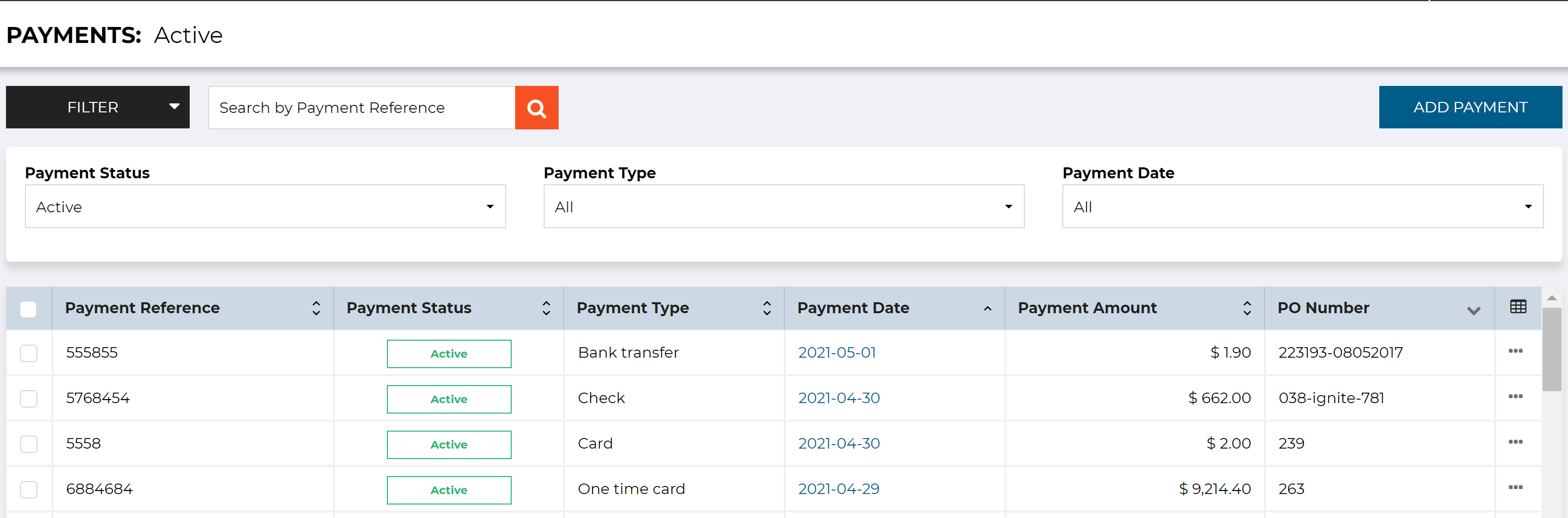Toggle Payment Date sort arrow
Viewport: 1568px width, 518px height.
point(987,308)
